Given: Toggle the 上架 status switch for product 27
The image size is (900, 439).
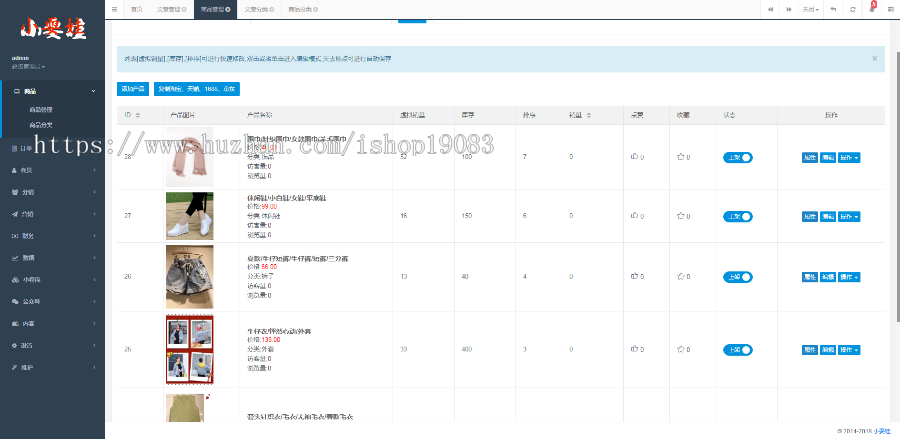Looking at the screenshot, I should click(738, 216).
